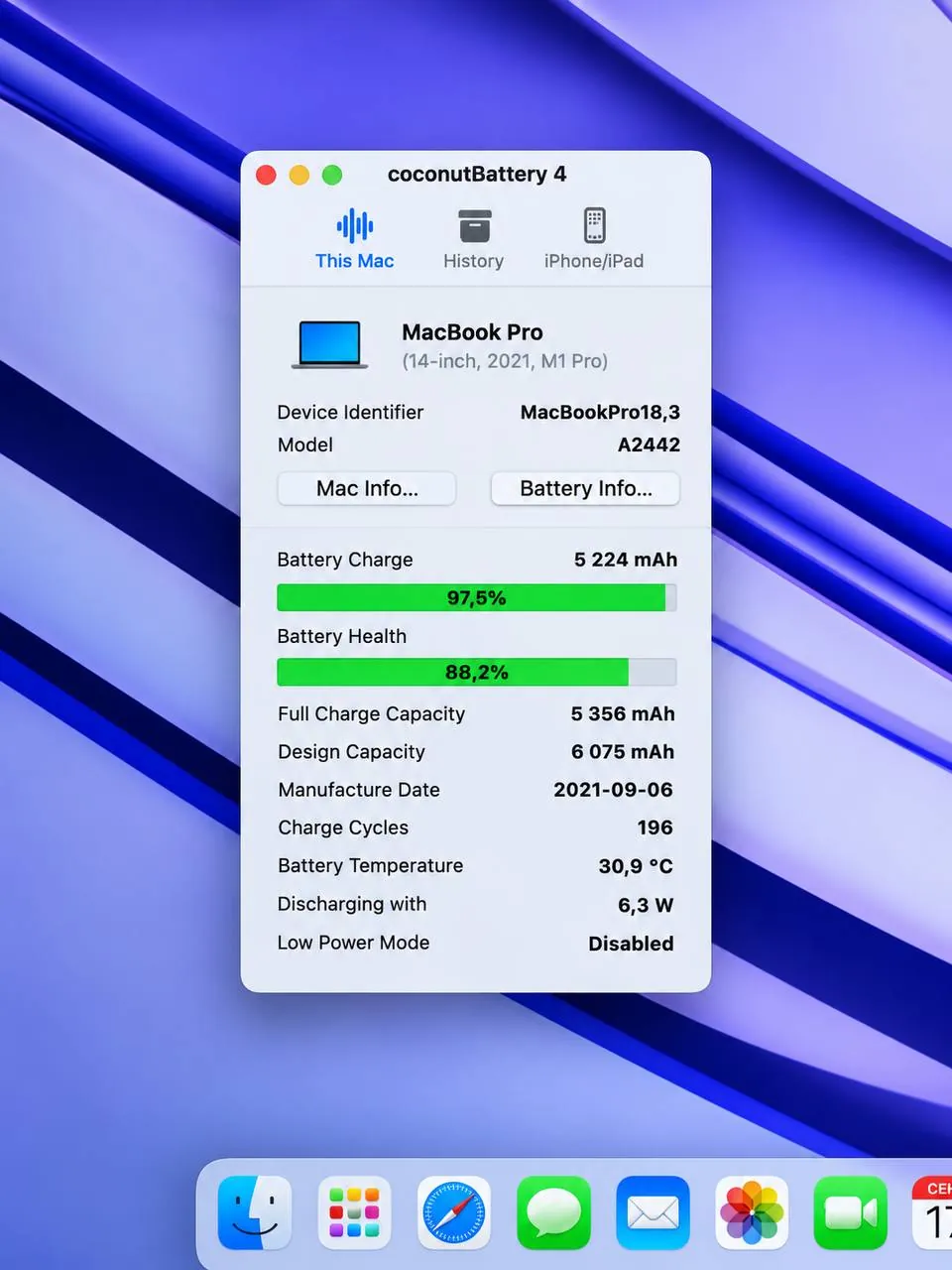Switch to the History tab label
Screen dimensions: 952x1270
pos(474,261)
